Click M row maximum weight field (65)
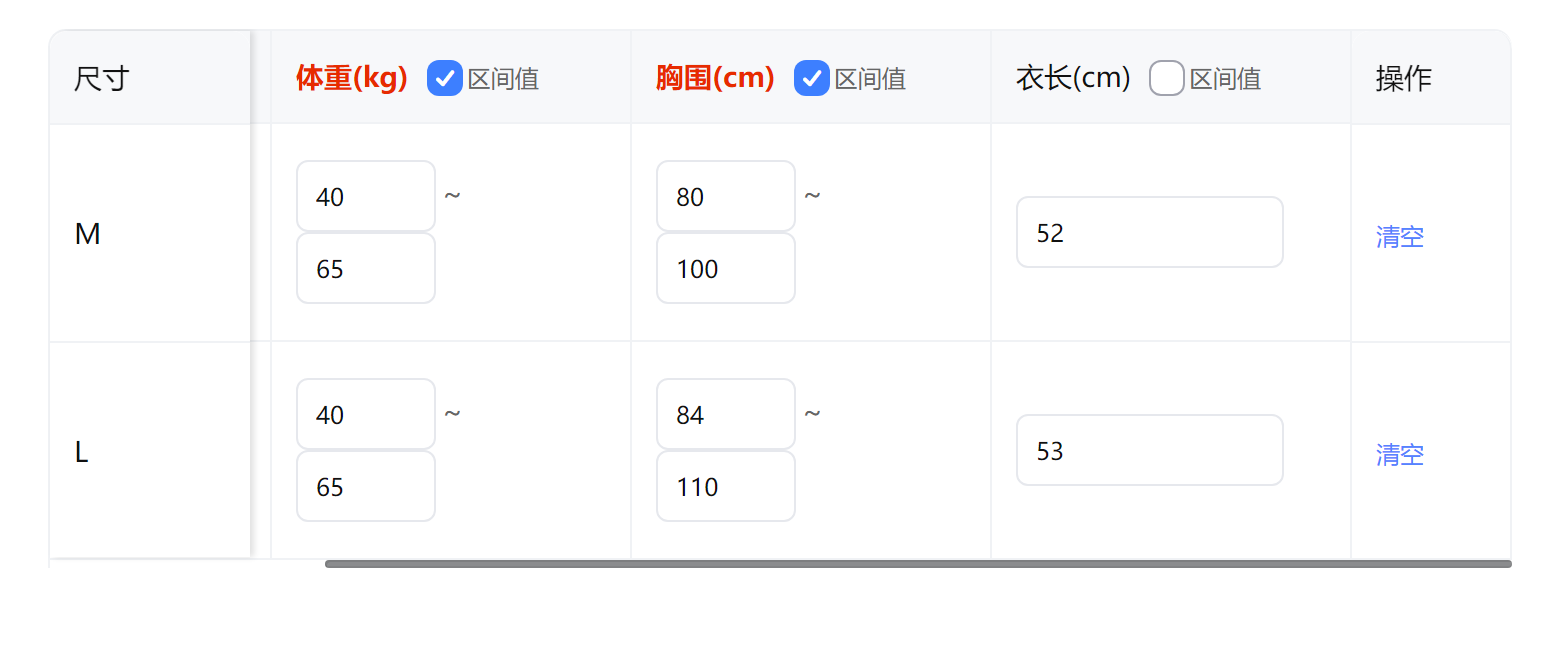This screenshot has height=646, width=1566. coord(366,268)
